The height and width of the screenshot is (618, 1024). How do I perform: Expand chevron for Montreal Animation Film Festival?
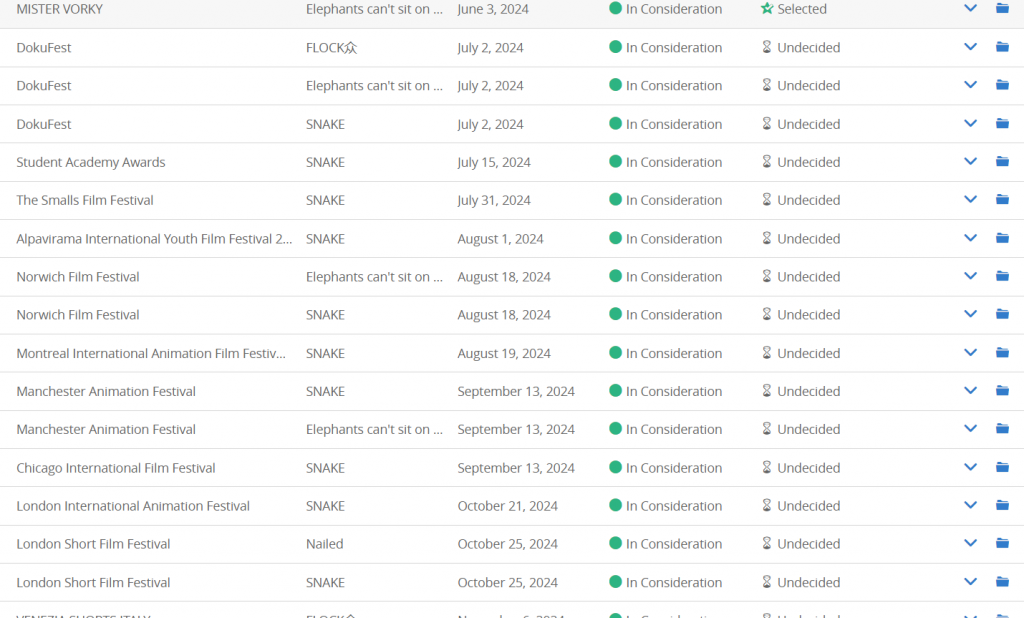pyautogui.click(x=970, y=353)
